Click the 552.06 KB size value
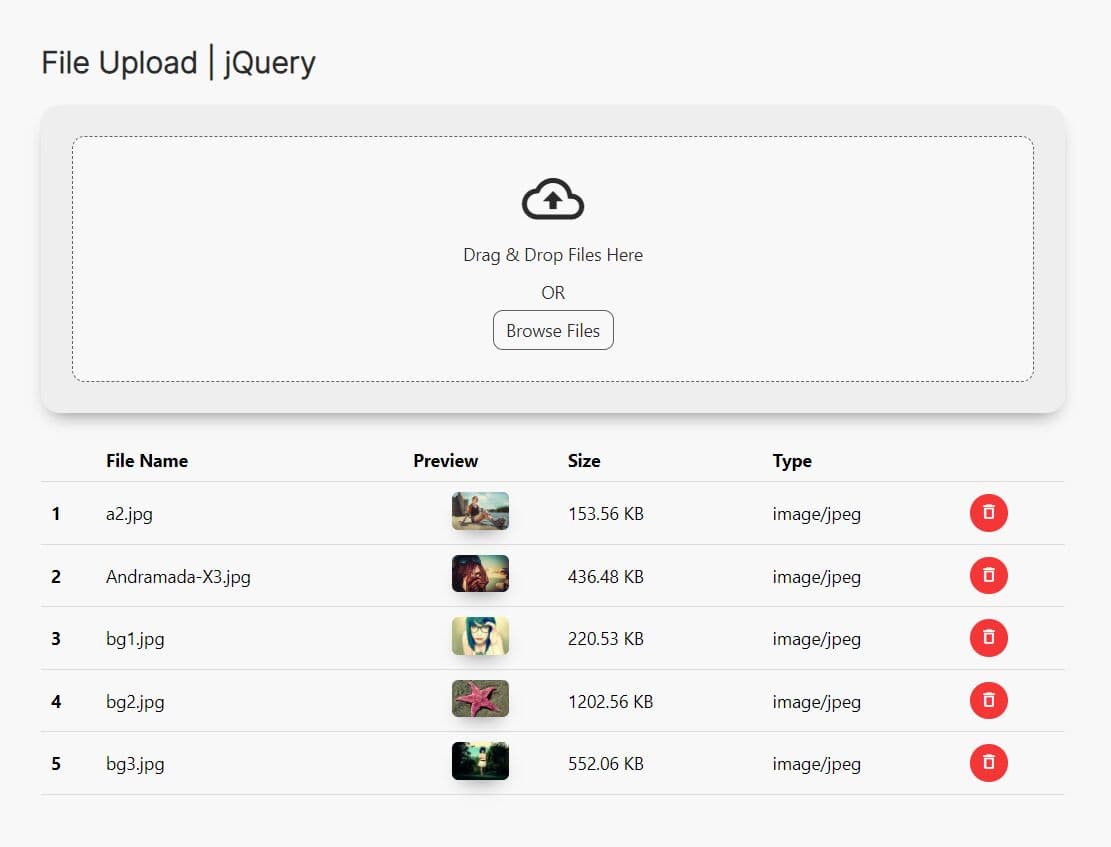 (606, 764)
